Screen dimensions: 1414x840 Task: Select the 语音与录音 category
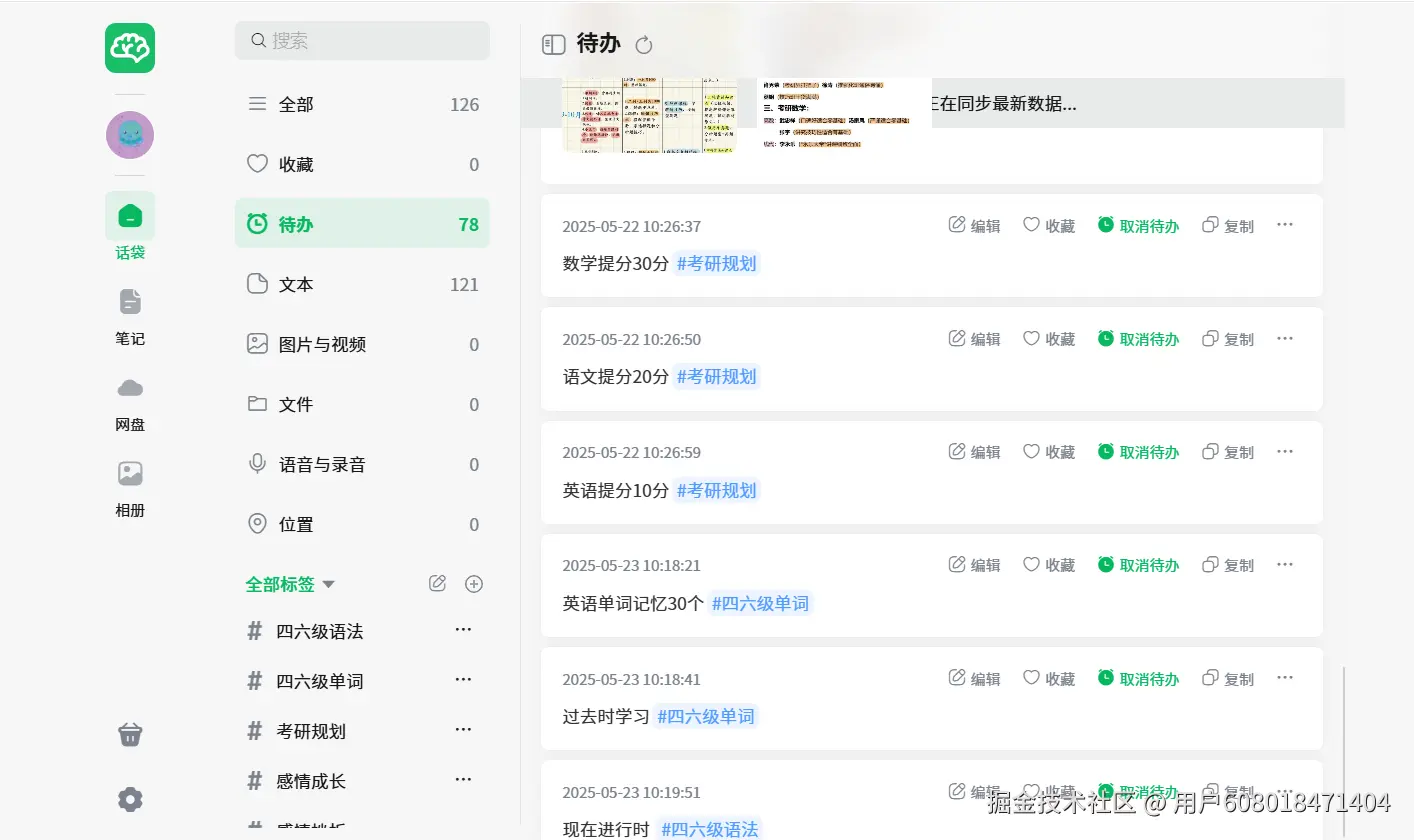[362, 464]
